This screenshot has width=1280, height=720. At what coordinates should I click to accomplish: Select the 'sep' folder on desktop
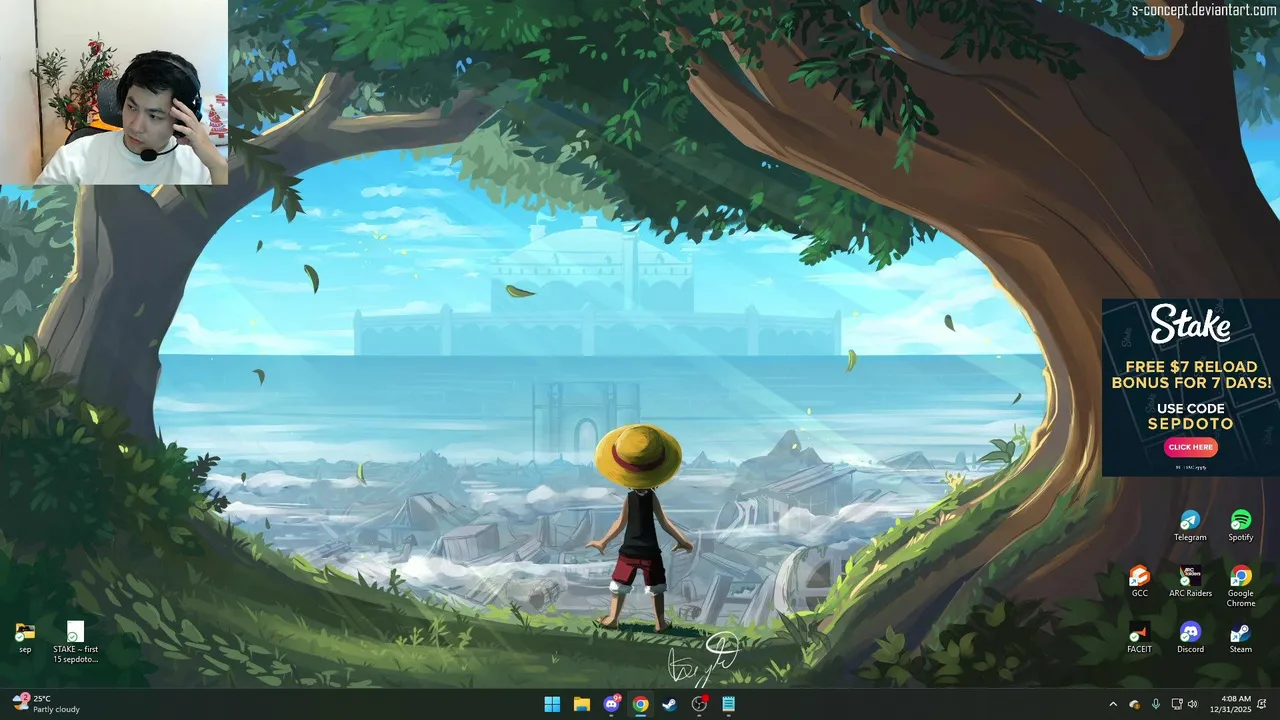pyautogui.click(x=25, y=638)
